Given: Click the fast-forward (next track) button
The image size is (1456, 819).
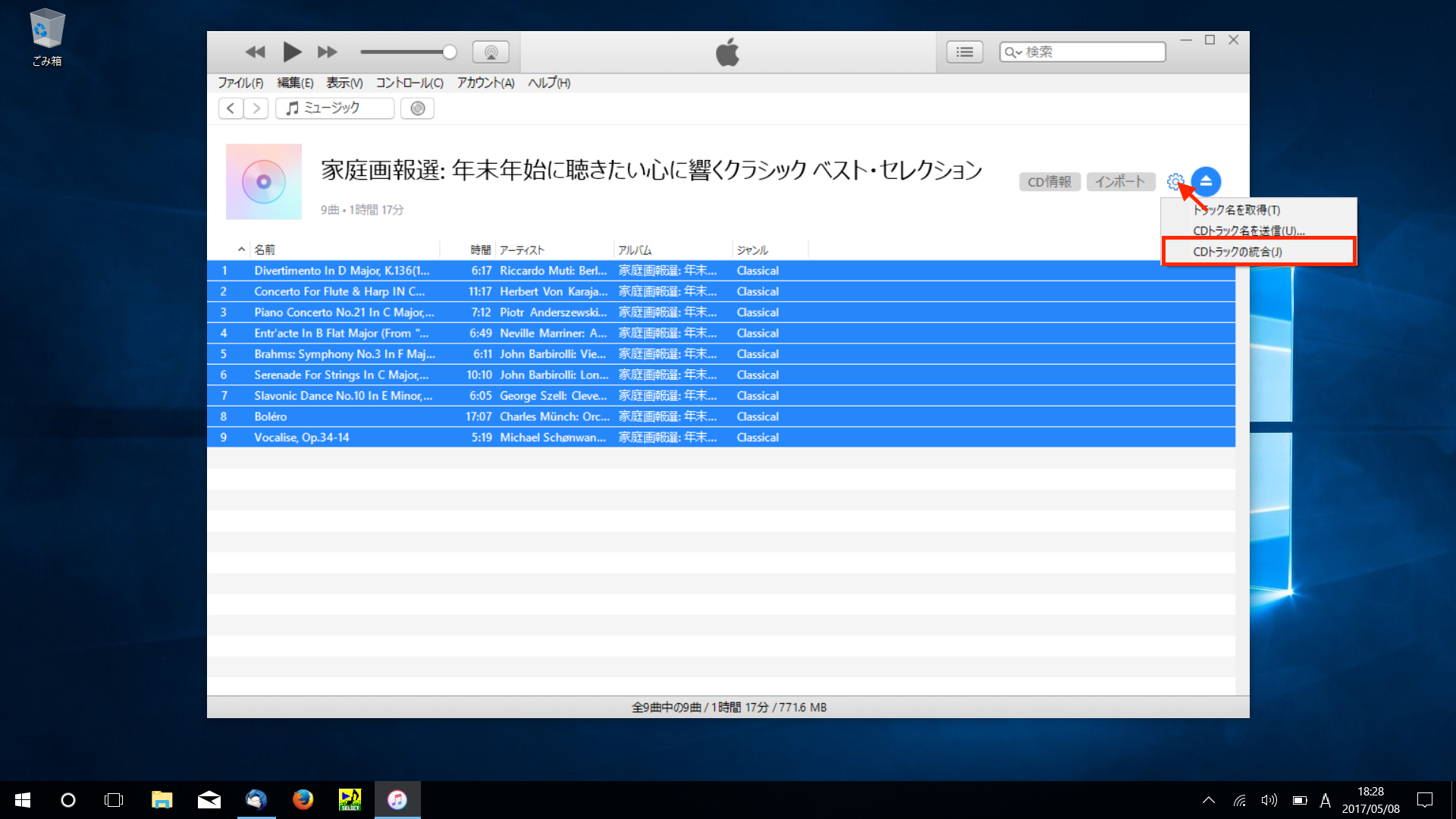Looking at the screenshot, I should tap(327, 52).
